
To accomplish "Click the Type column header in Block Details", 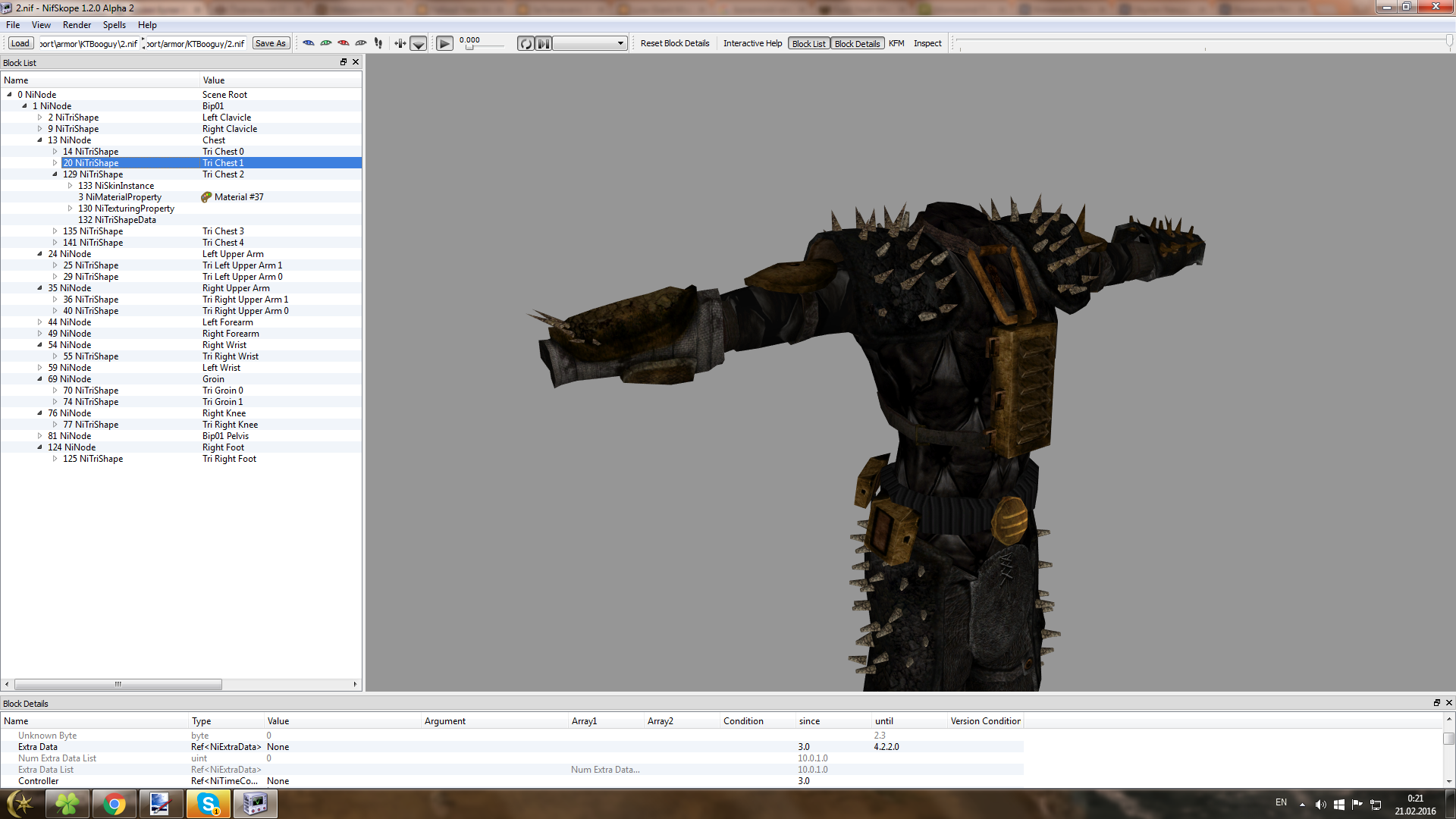I will [x=226, y=721].
